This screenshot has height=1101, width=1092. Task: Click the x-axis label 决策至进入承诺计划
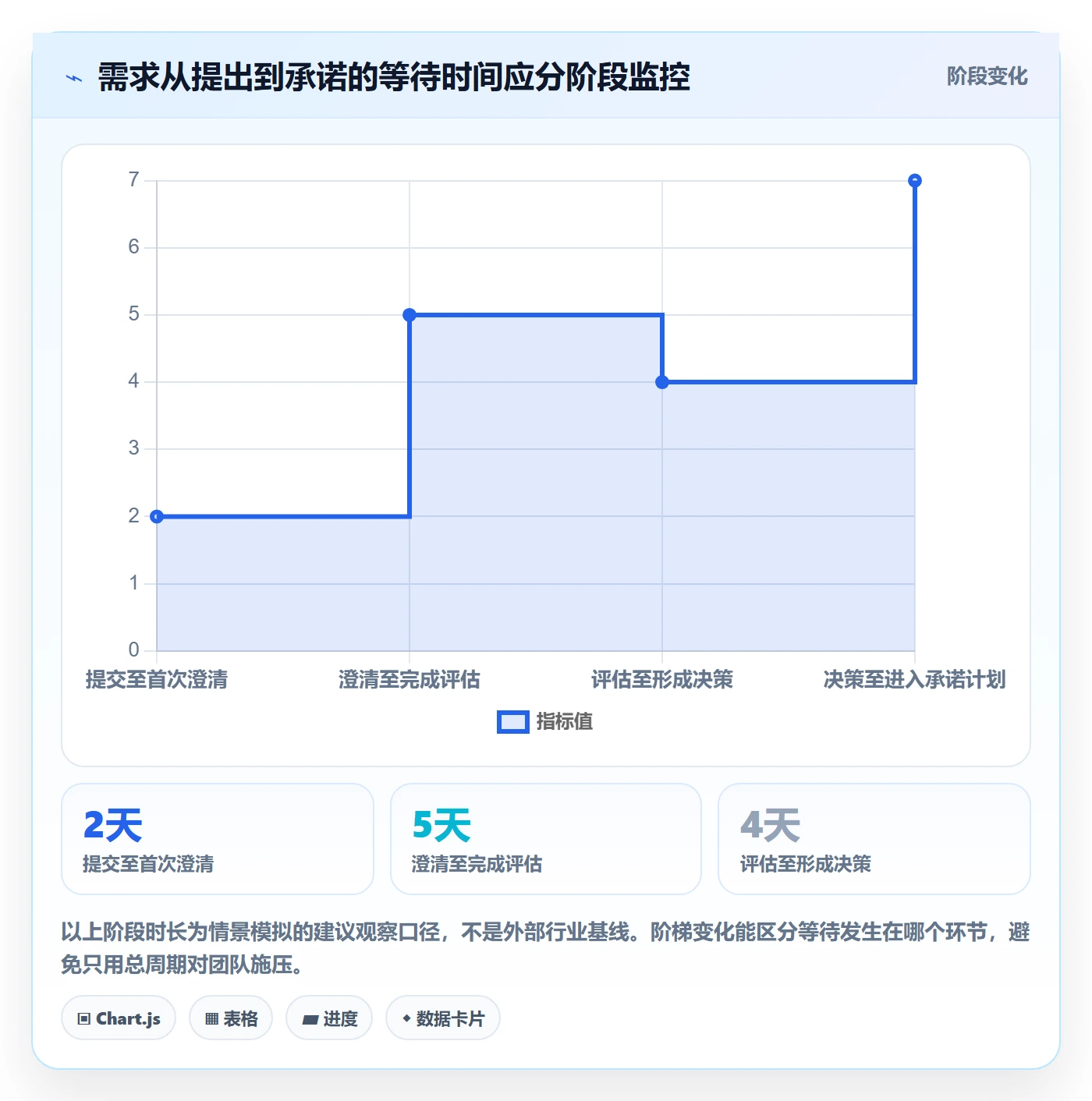point(915,680)
